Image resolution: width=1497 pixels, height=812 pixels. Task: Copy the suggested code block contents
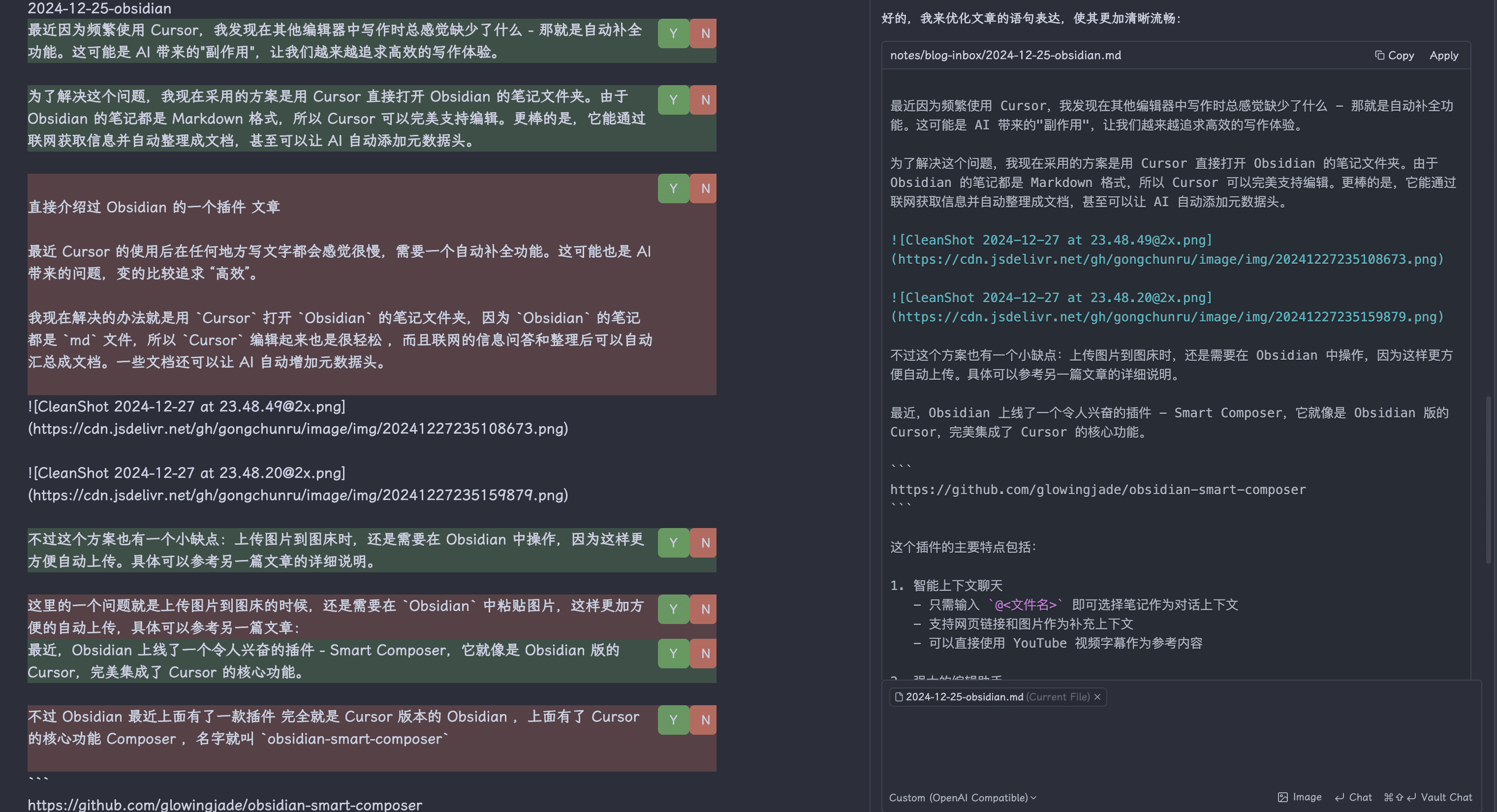point(1395,55)
